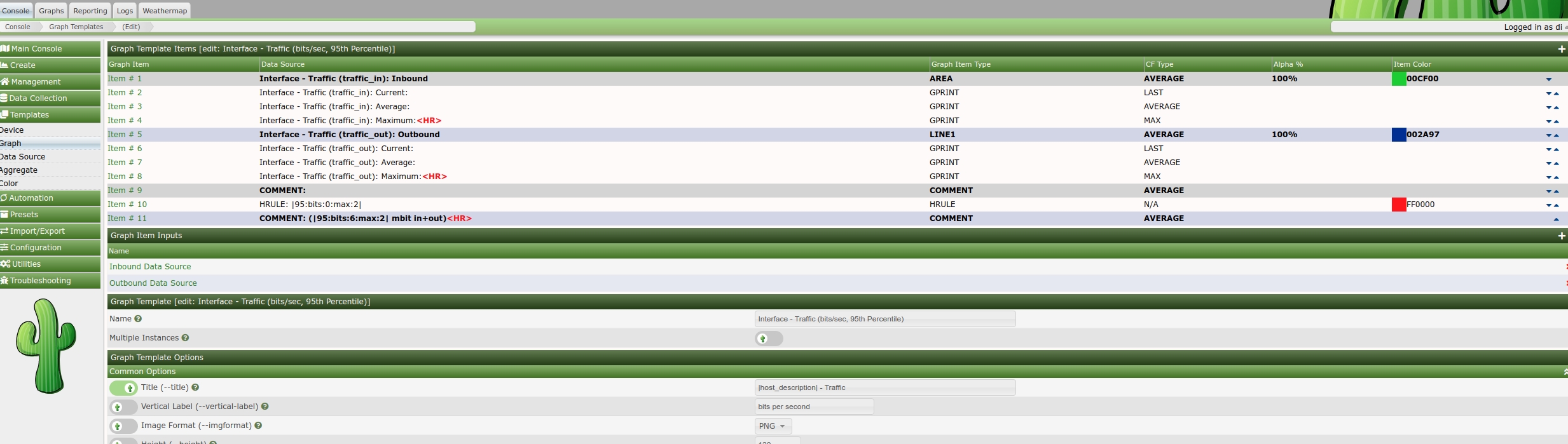The image size is (1568, 444).
Task: Click the blue 002A97 color swatch
Action: coord(1399,135)
